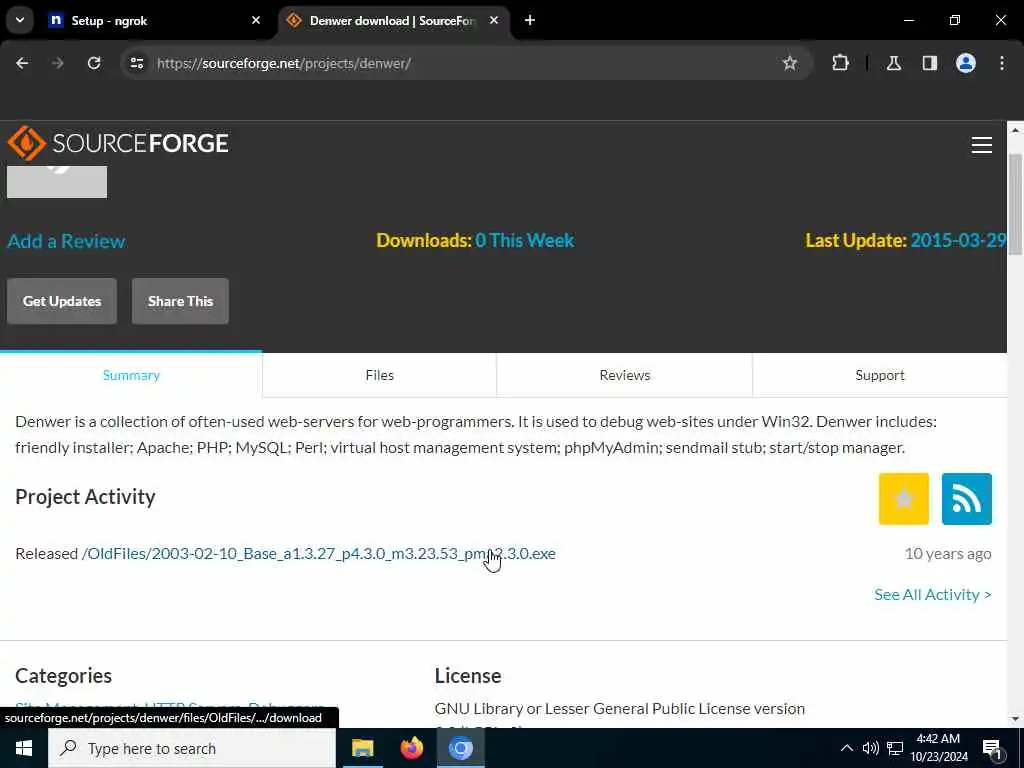Open a new tab with plus button
This screenshot has width=1024, height=768.
pos(530,20)
